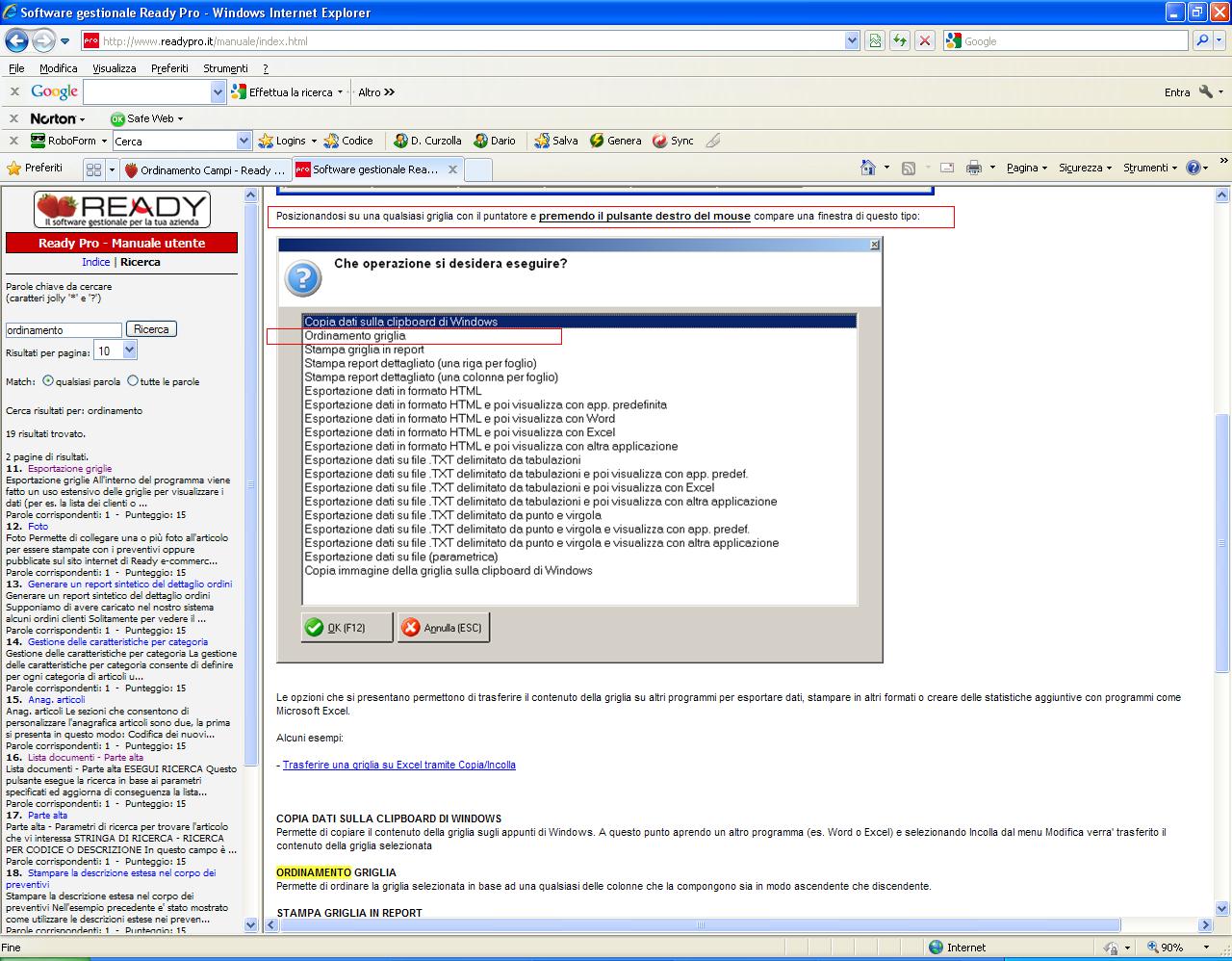Open the Google toolbar wrench settings icon

coord(1206,92)
